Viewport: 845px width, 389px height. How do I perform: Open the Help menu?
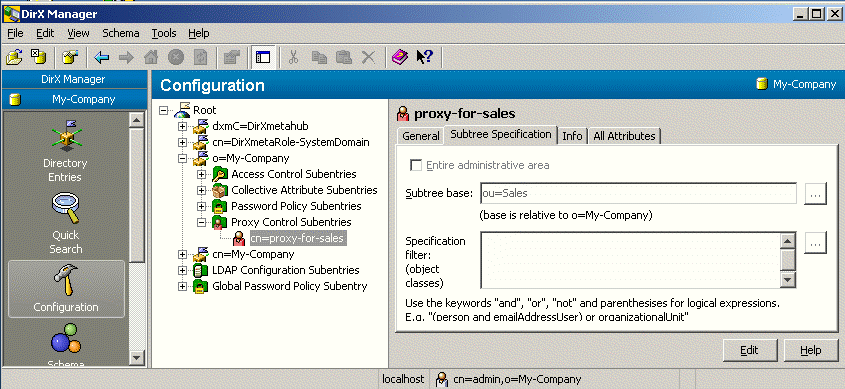tap(199, 33)
